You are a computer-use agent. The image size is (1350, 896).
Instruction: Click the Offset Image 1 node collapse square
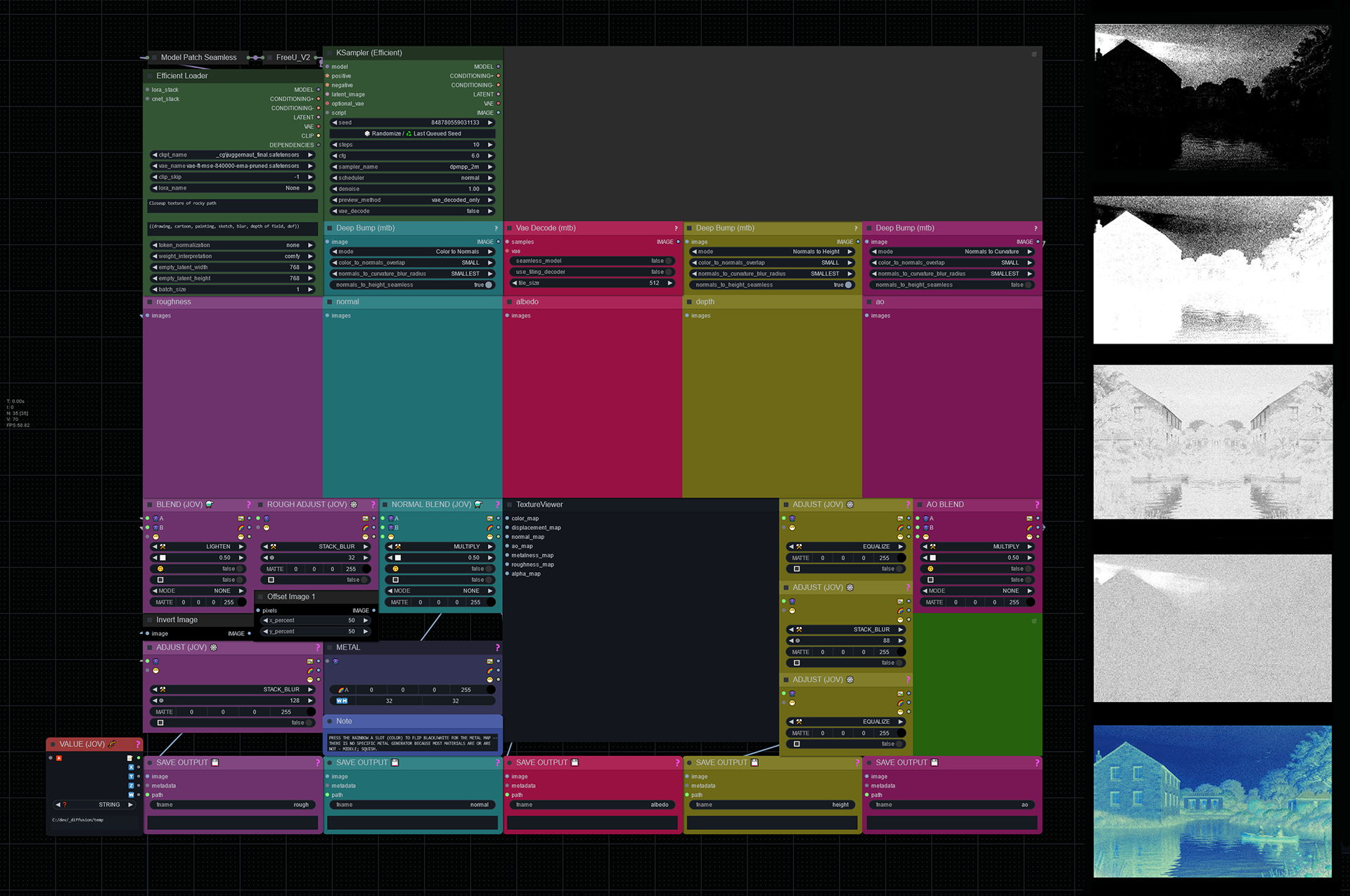[x=260, y=597]
